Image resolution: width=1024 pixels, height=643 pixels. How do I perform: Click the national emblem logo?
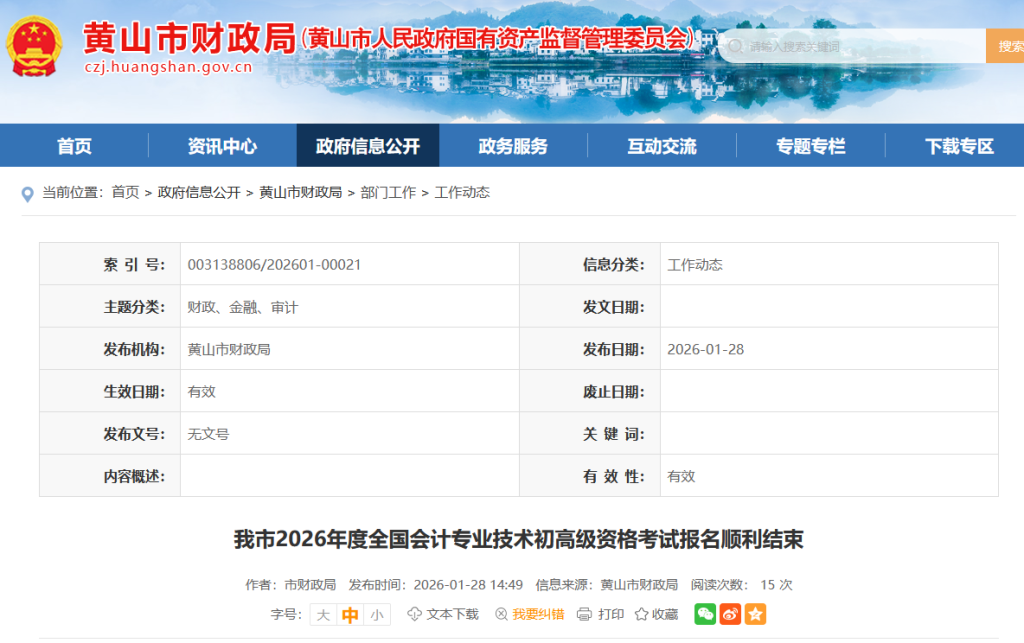(35, 47)
